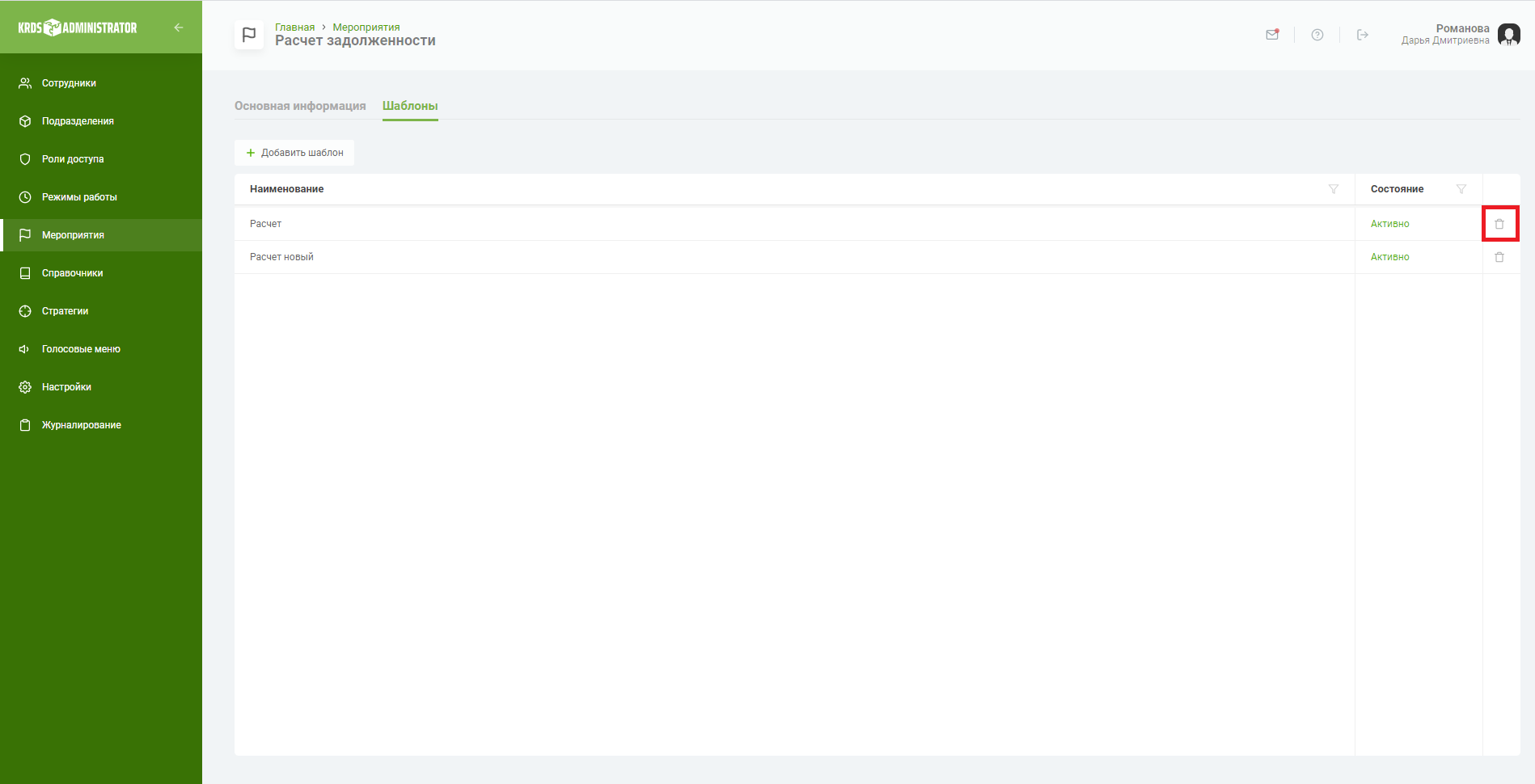
Task: Select the Шаблоны tab
Action: pyautogui.click(x=410, y=106)
